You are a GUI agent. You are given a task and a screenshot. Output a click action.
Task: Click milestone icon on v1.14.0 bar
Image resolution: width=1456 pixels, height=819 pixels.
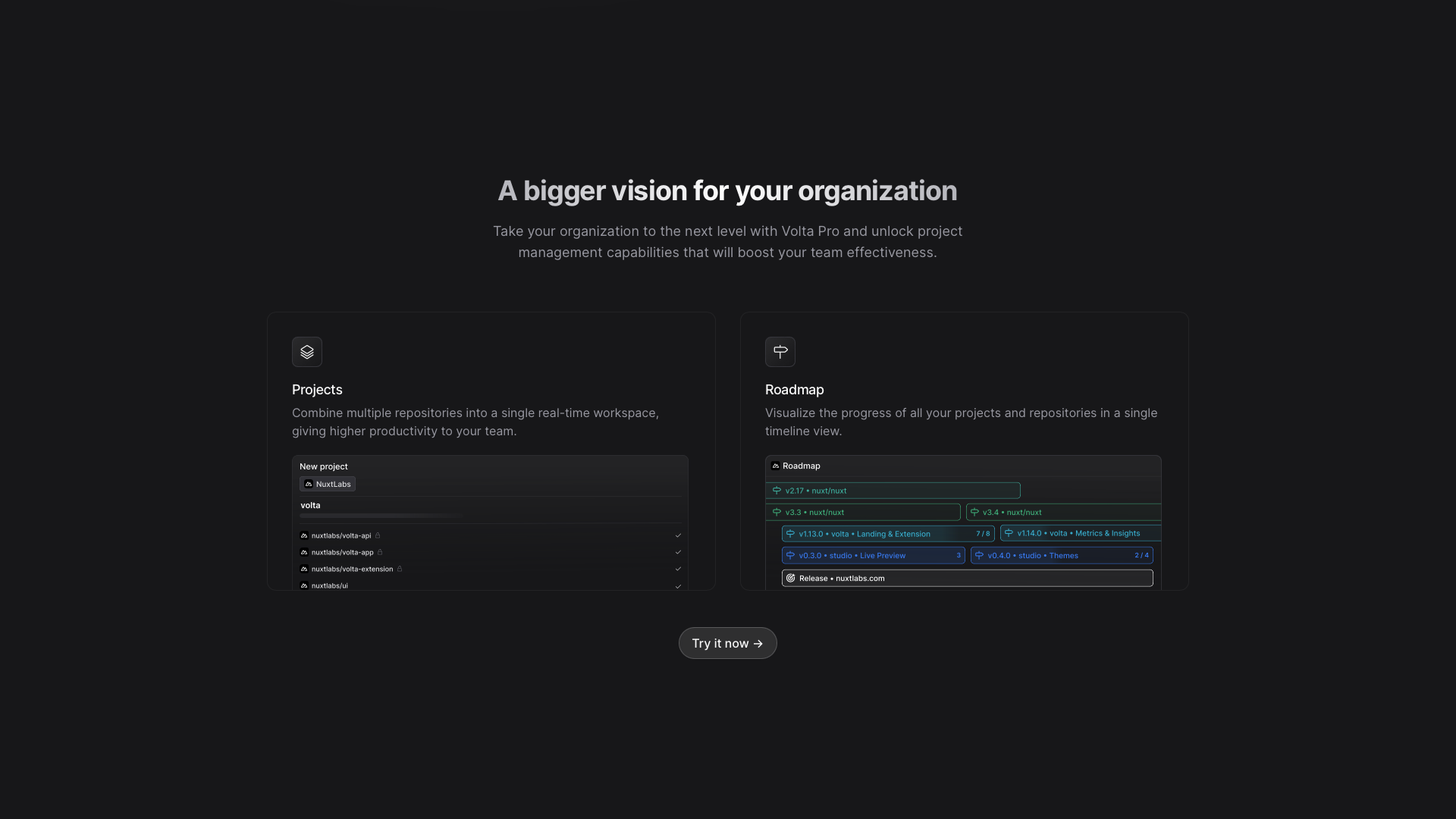(x=1009, y=533)
